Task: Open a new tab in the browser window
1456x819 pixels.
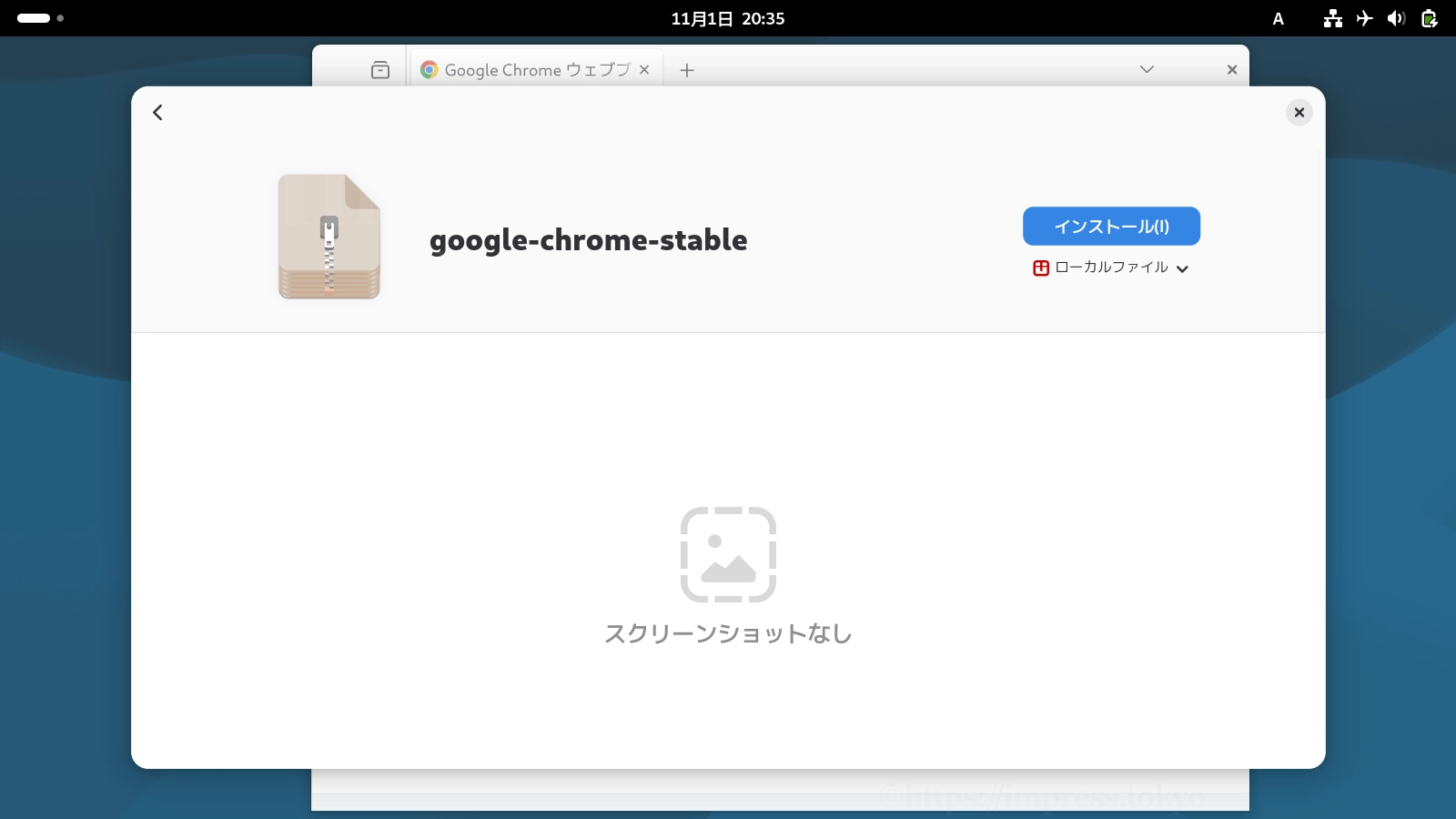Action: 687,70
